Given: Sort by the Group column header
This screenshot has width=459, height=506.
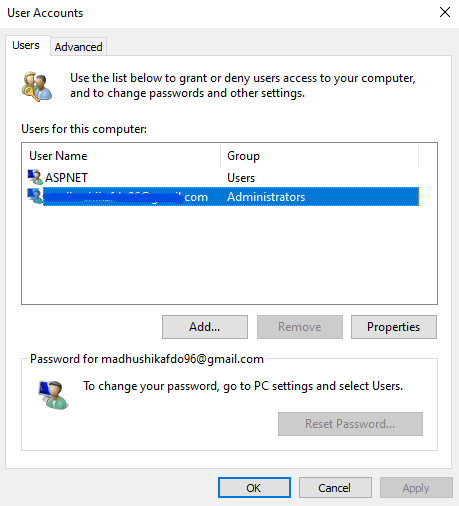Looking at the screenshot, I should pos(319,156).
